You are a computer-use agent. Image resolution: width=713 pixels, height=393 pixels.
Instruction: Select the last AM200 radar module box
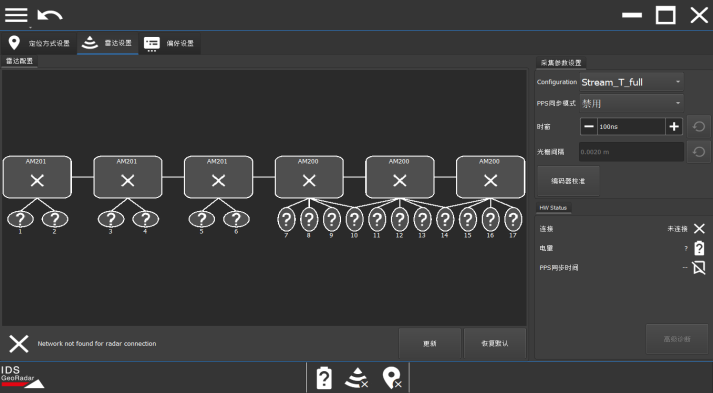490,177
